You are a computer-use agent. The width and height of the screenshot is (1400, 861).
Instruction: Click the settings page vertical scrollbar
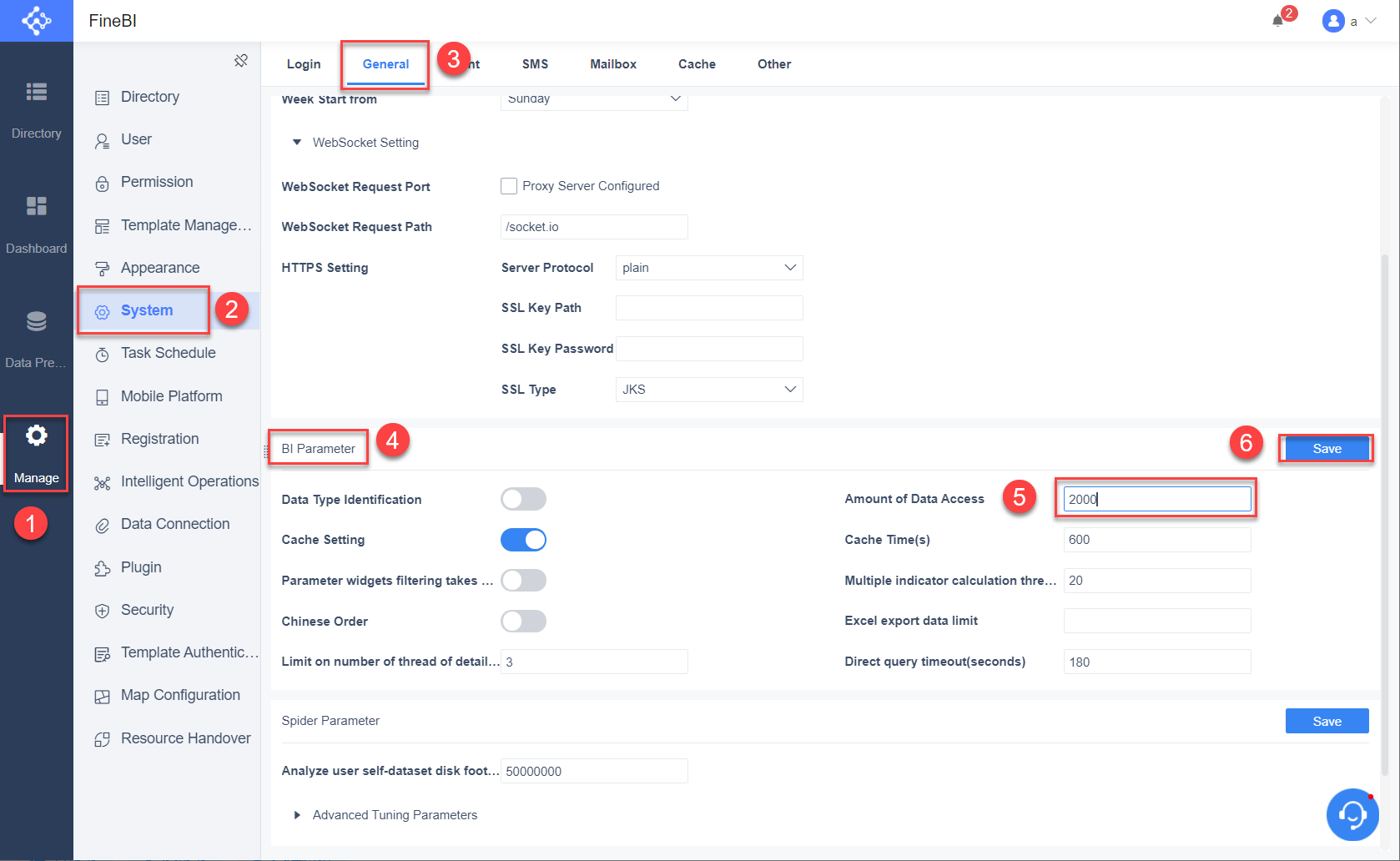1385,513
